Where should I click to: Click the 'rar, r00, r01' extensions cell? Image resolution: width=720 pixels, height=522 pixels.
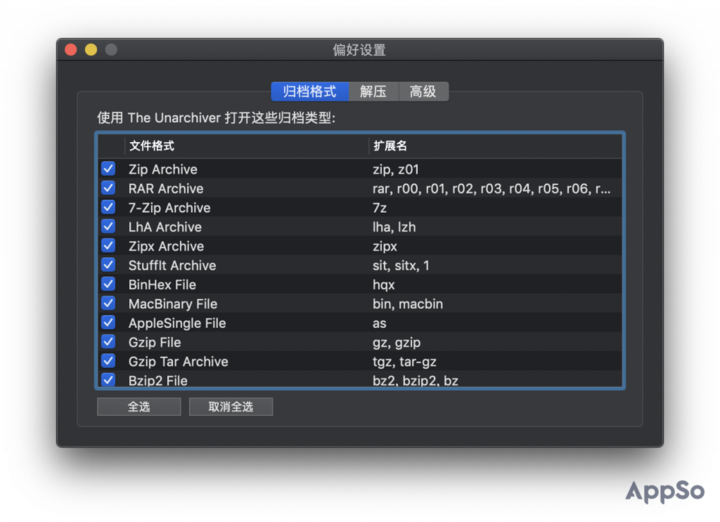tap(491, 189)
